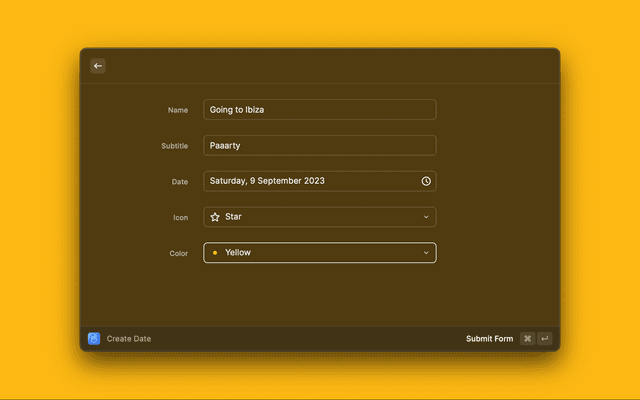Expand the Color dropdown chevron
This screenshot has width=640, height=400.
point(426,253)
